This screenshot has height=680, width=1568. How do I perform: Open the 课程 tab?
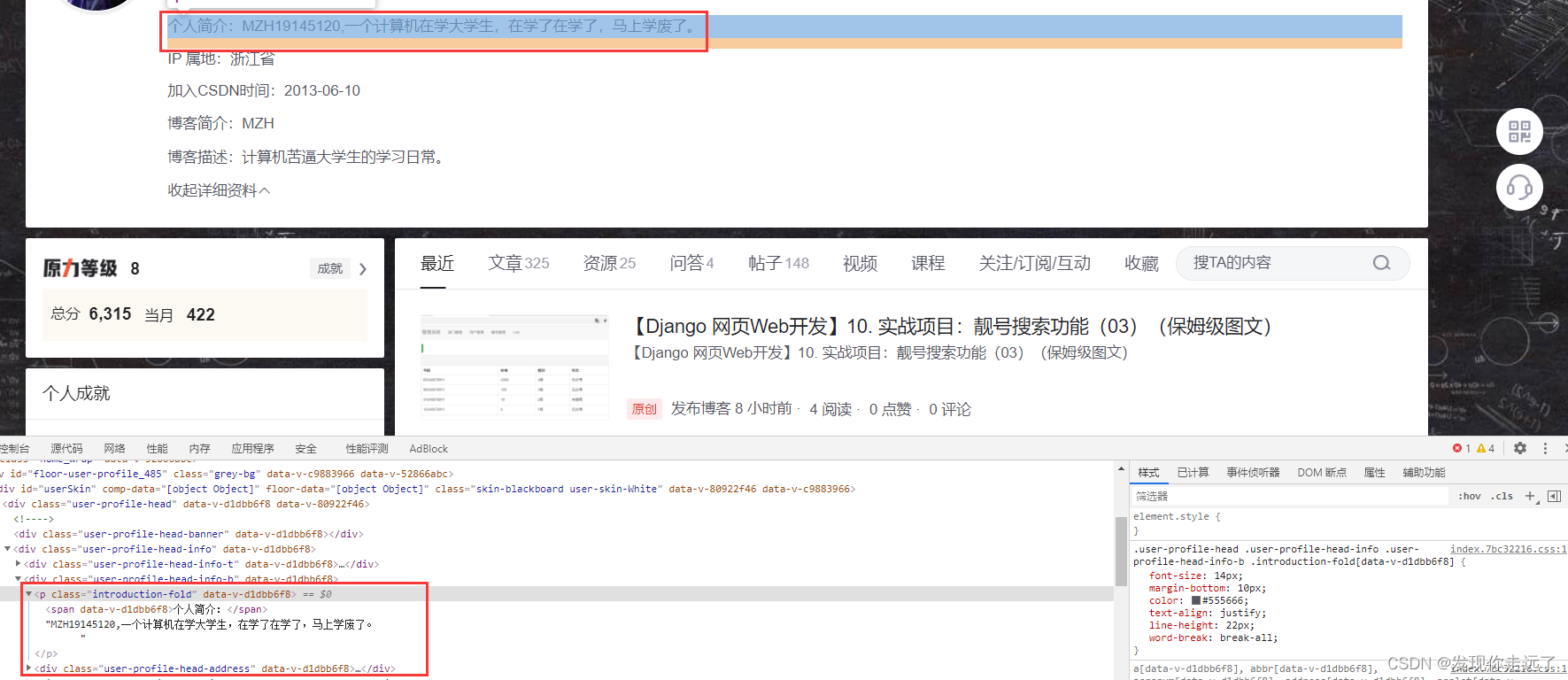tap(928, 263)
